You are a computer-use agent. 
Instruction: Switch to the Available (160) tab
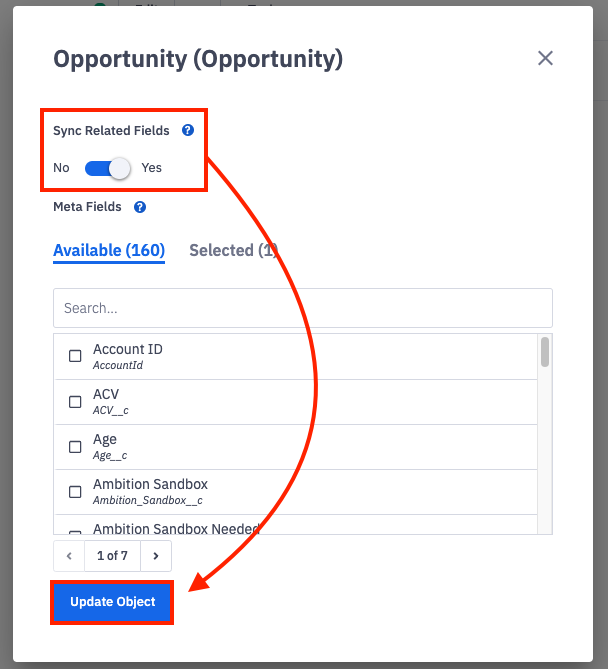(x=109, y=251)
